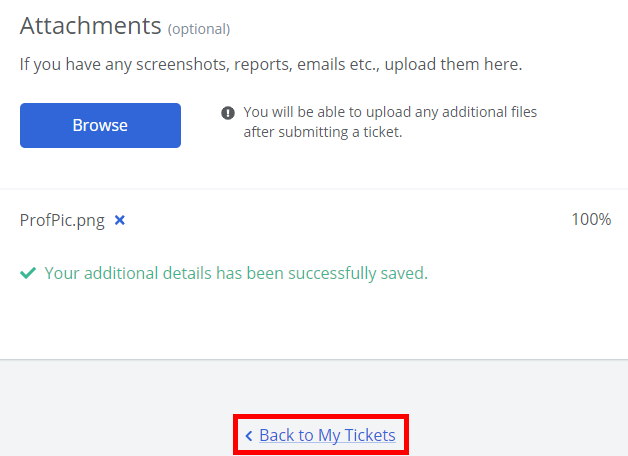Viewport: 628px width, 456px height.
Task: Click the green checkmark success icon
Action: (x=28, y=273)
